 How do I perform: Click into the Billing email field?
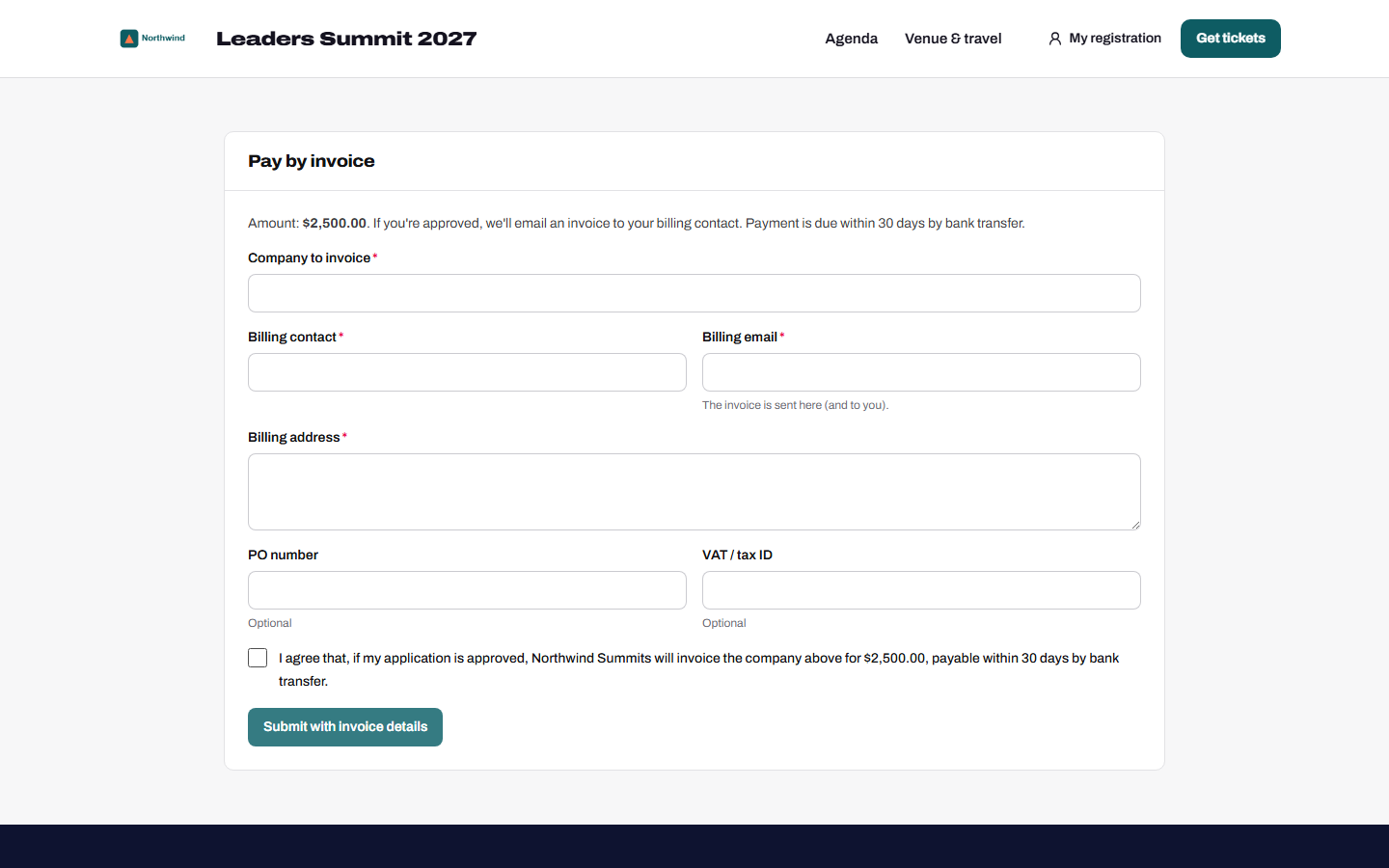tap(921, 372)
